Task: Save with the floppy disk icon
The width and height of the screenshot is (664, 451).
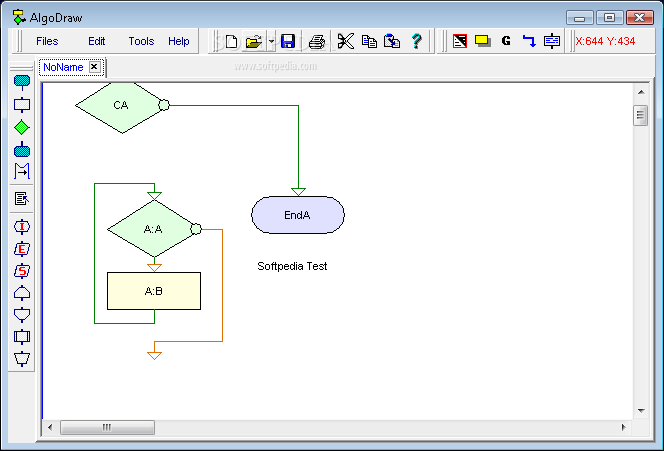Action: pyautogui.click(x=288, y=42)
